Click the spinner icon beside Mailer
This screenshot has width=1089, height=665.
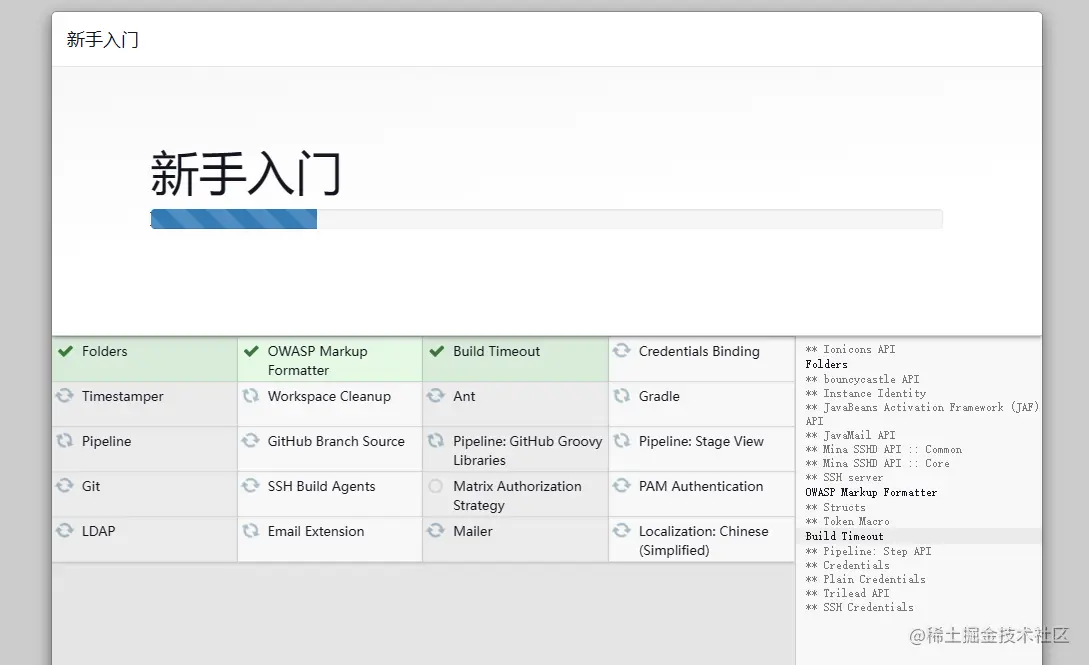point(435,530)
